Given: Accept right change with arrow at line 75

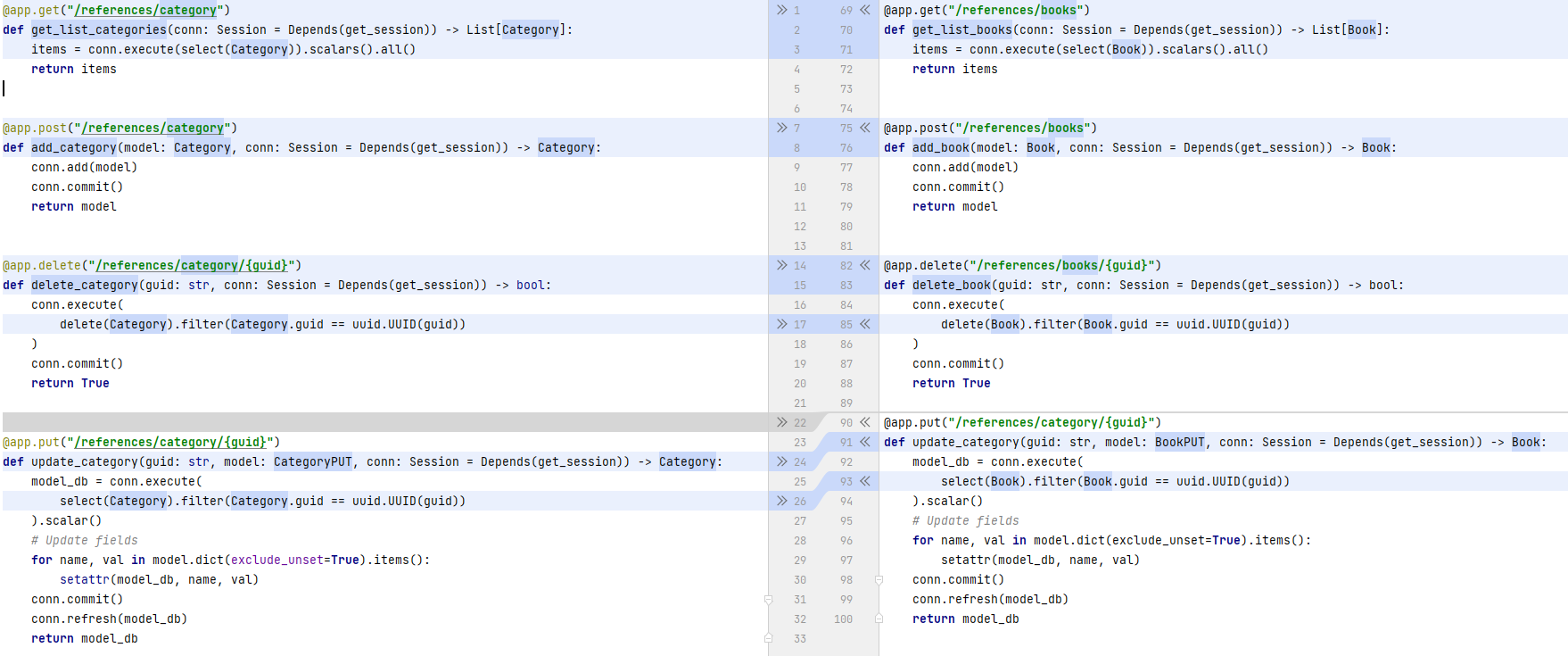Looking at the screenshot, I should (x=864, y=128).
